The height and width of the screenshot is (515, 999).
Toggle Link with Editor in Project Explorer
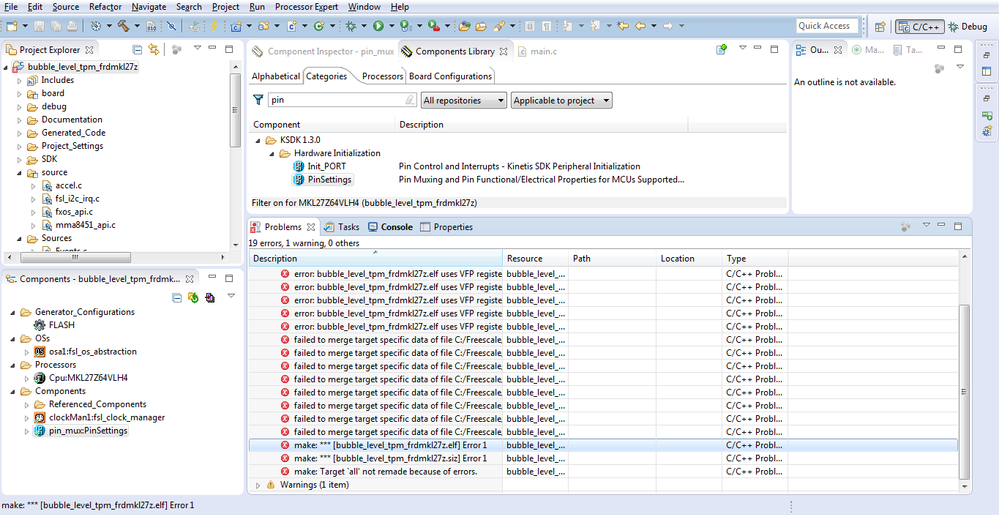click(154, 50)
